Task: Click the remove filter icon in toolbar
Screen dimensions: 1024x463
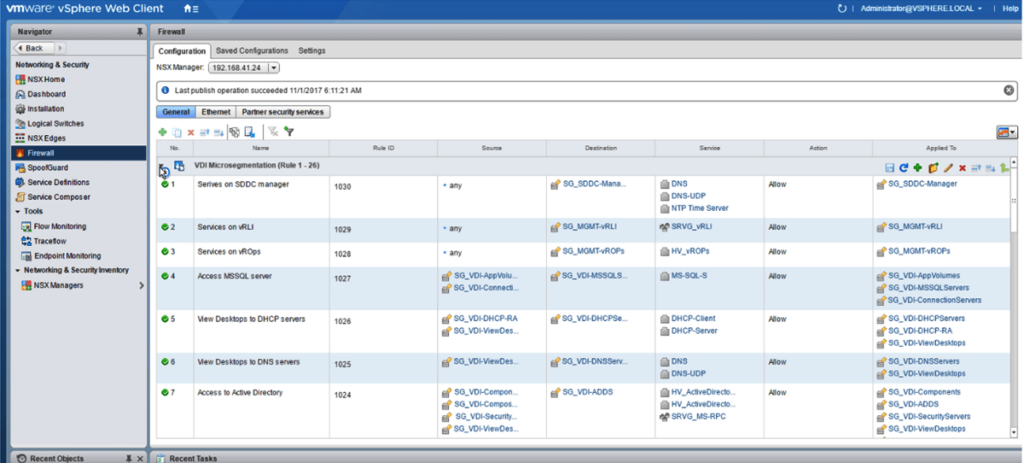Action: tap(274, 132)
